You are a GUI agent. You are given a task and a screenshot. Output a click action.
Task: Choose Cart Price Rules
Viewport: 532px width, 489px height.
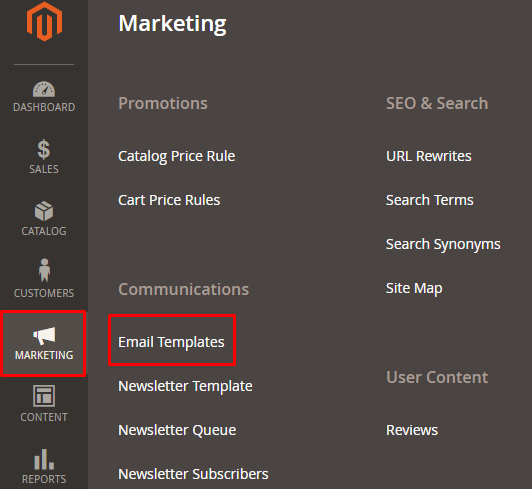click(x=169, y=200)
